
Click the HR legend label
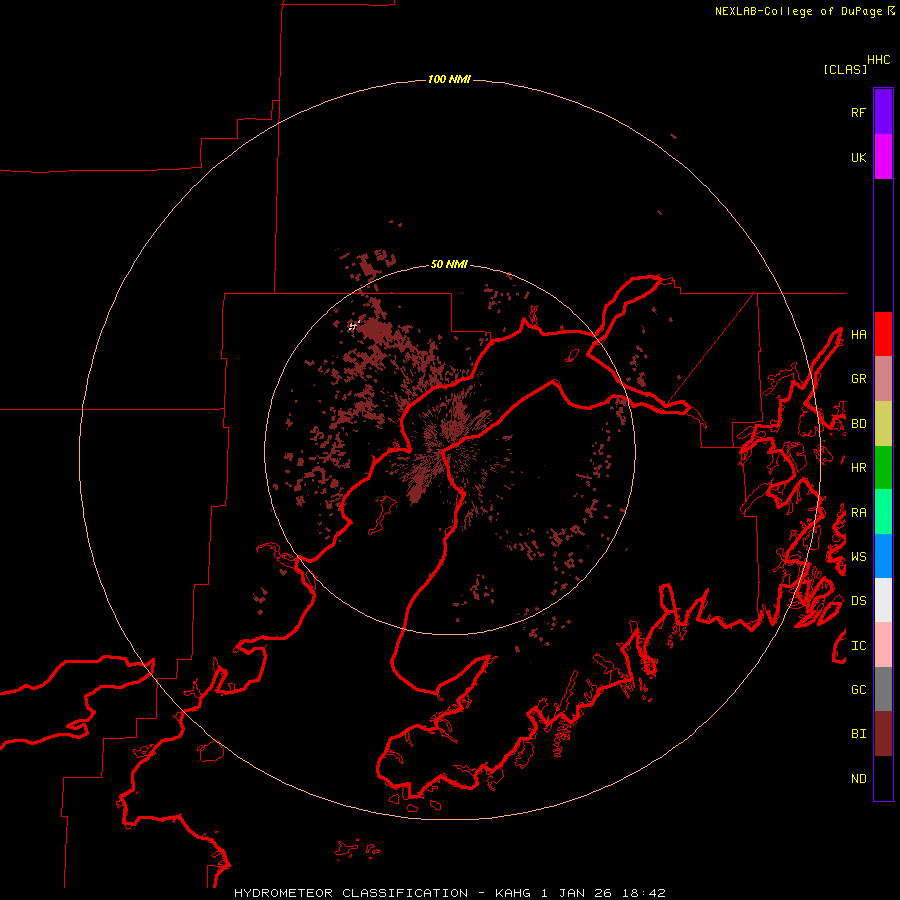click(858, 468)
